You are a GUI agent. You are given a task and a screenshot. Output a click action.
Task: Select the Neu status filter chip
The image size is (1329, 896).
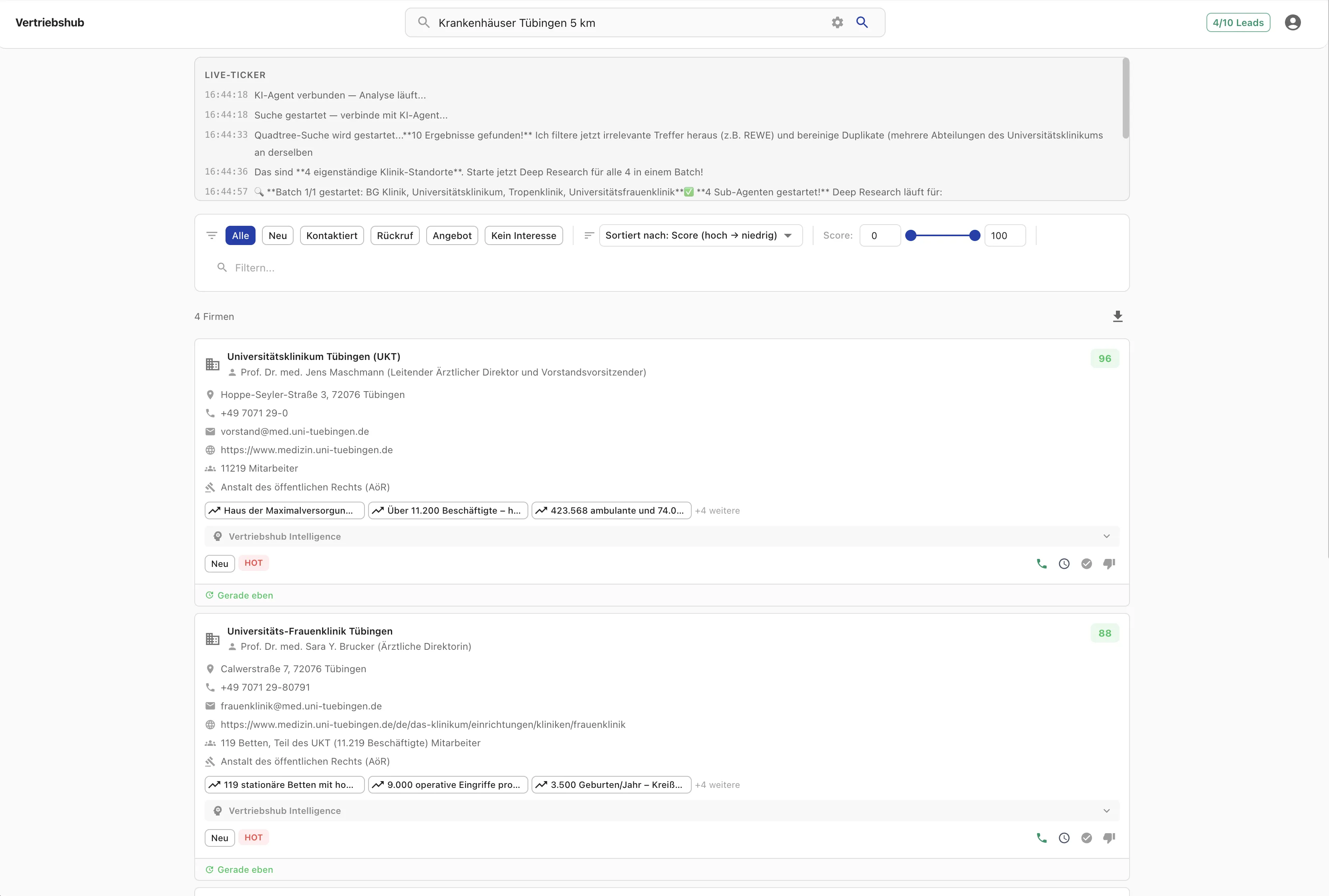277,235
